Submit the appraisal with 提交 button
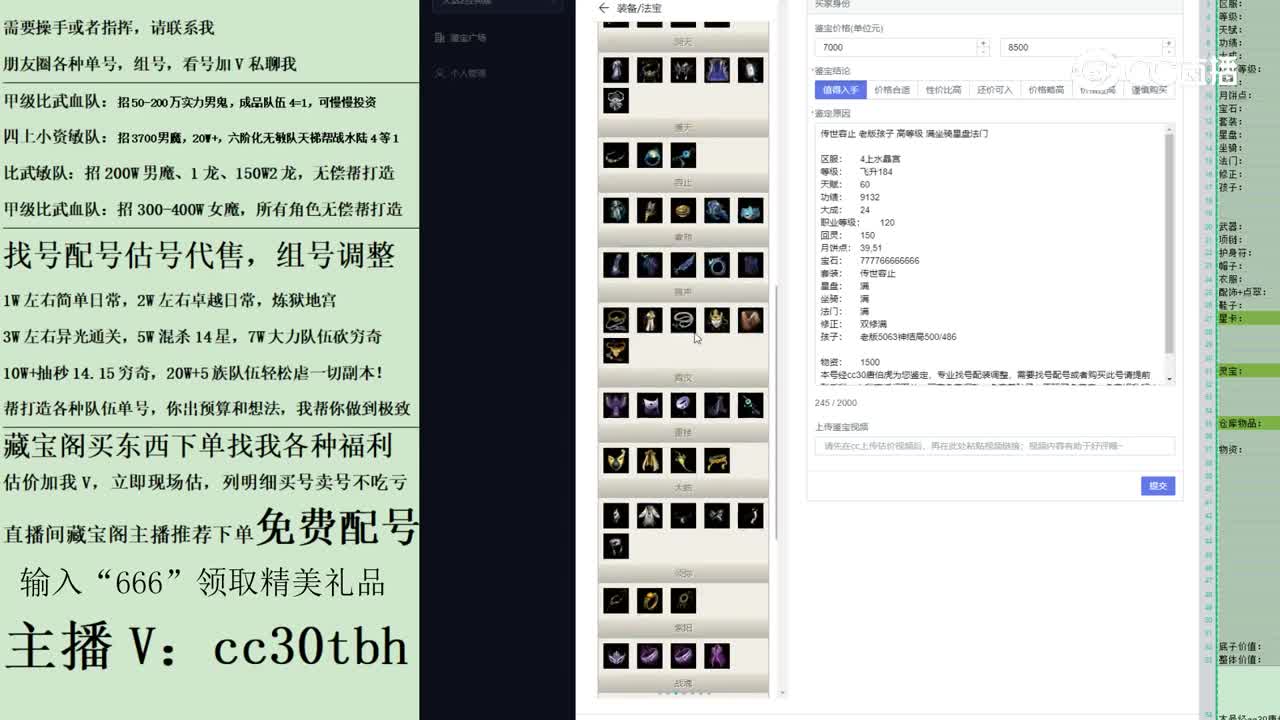 pos(1158,486)
